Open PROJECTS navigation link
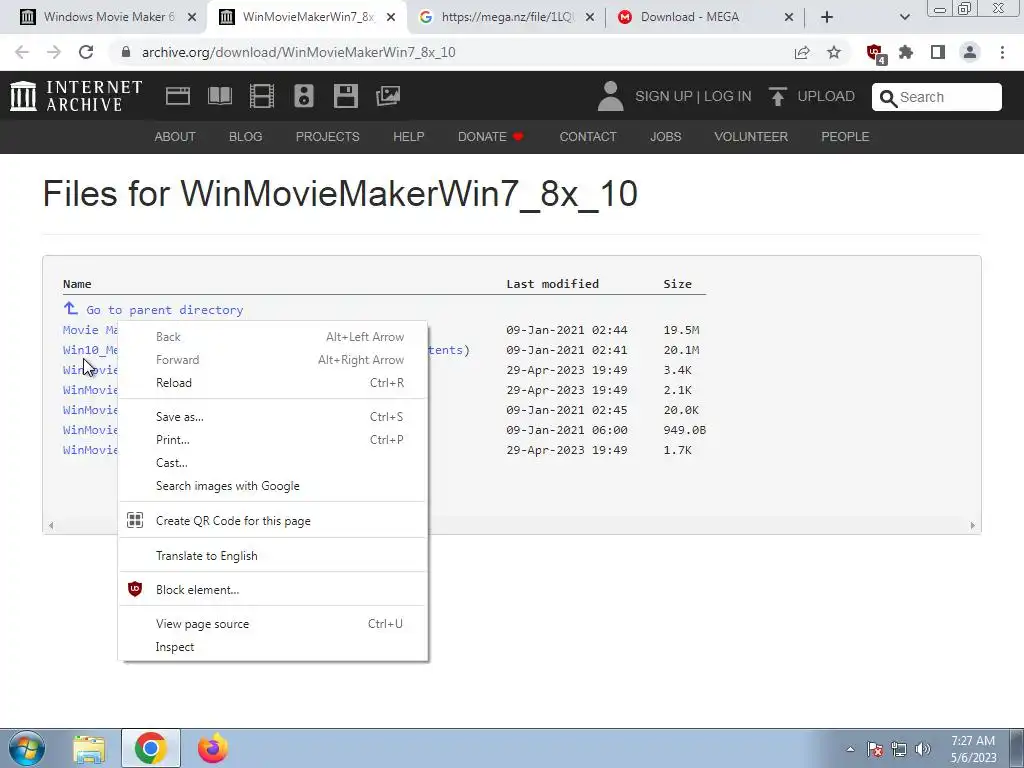 [328, 137]
